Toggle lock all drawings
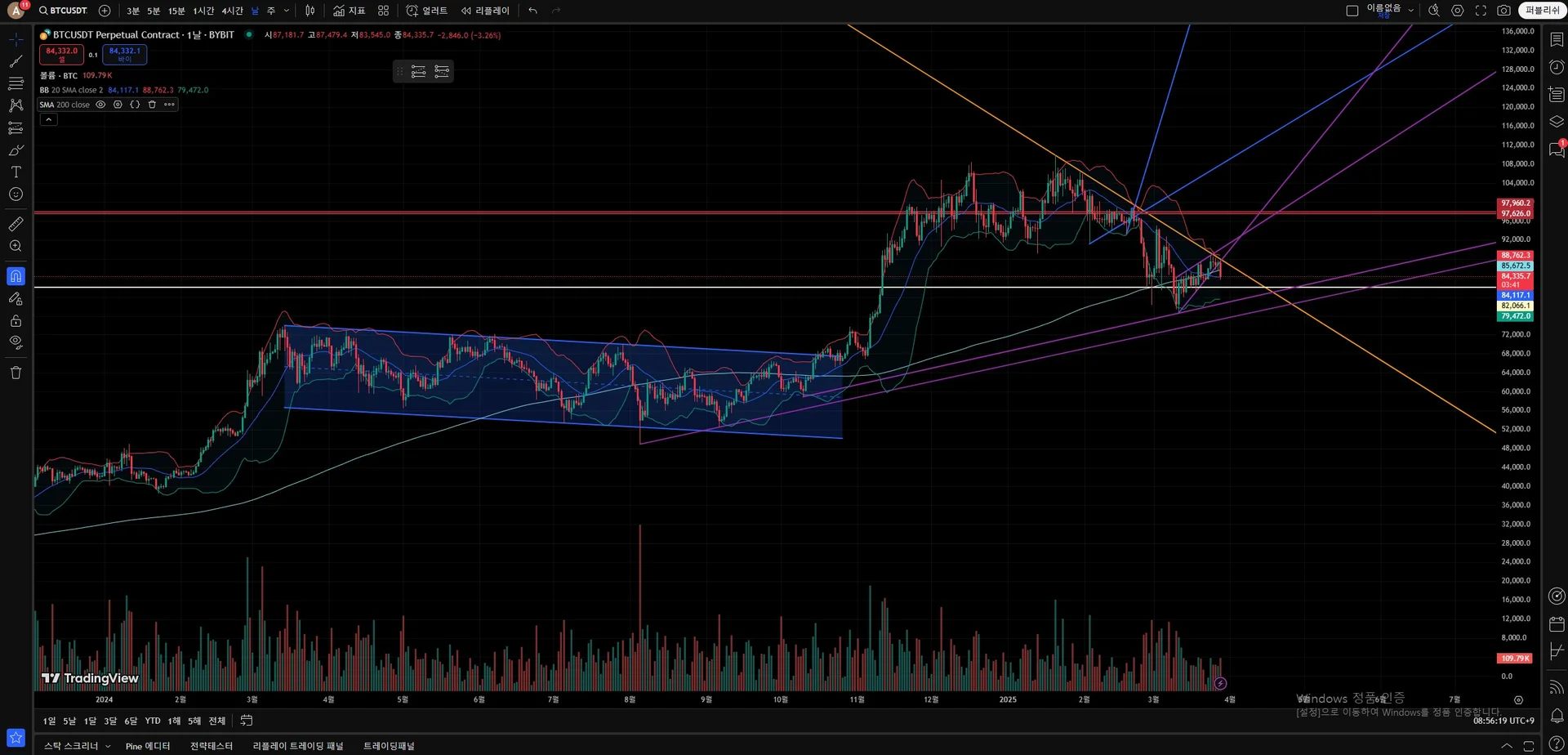Viewport: 1568px width, 755px height. coord(16,320)
